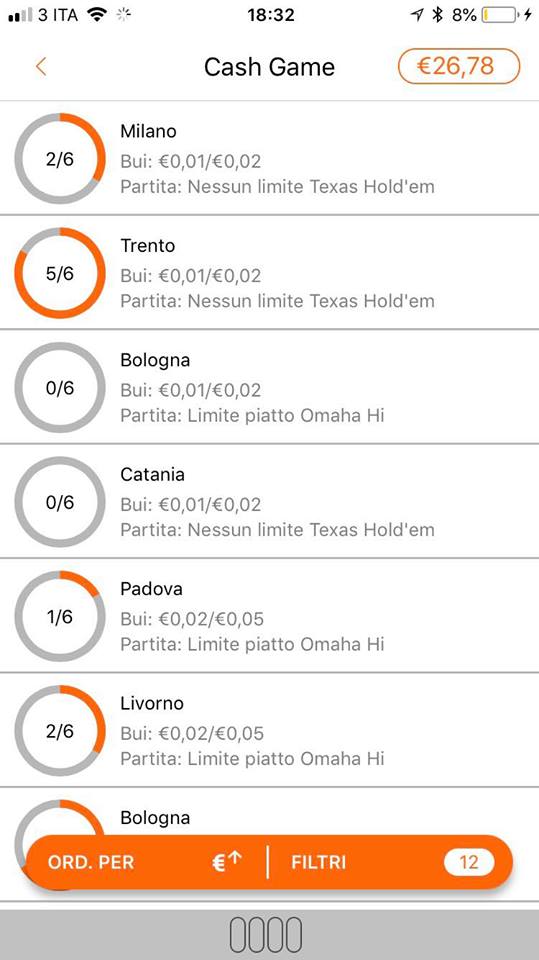Tap the Bologna 0/6 seat ring
This screenshot has height=960, width=539.
pos(60,388)
